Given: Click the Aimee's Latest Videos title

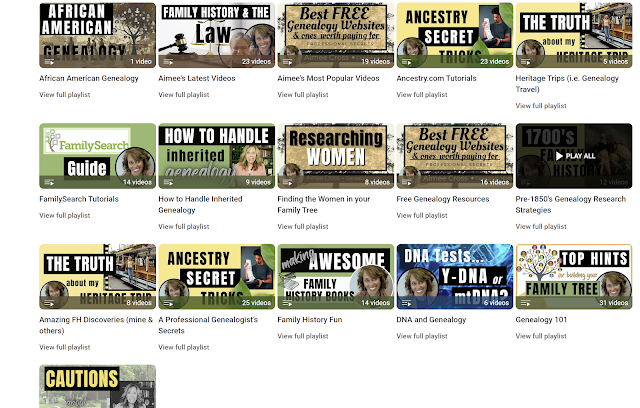Looking at the screenshot, I should pos(197,78).
